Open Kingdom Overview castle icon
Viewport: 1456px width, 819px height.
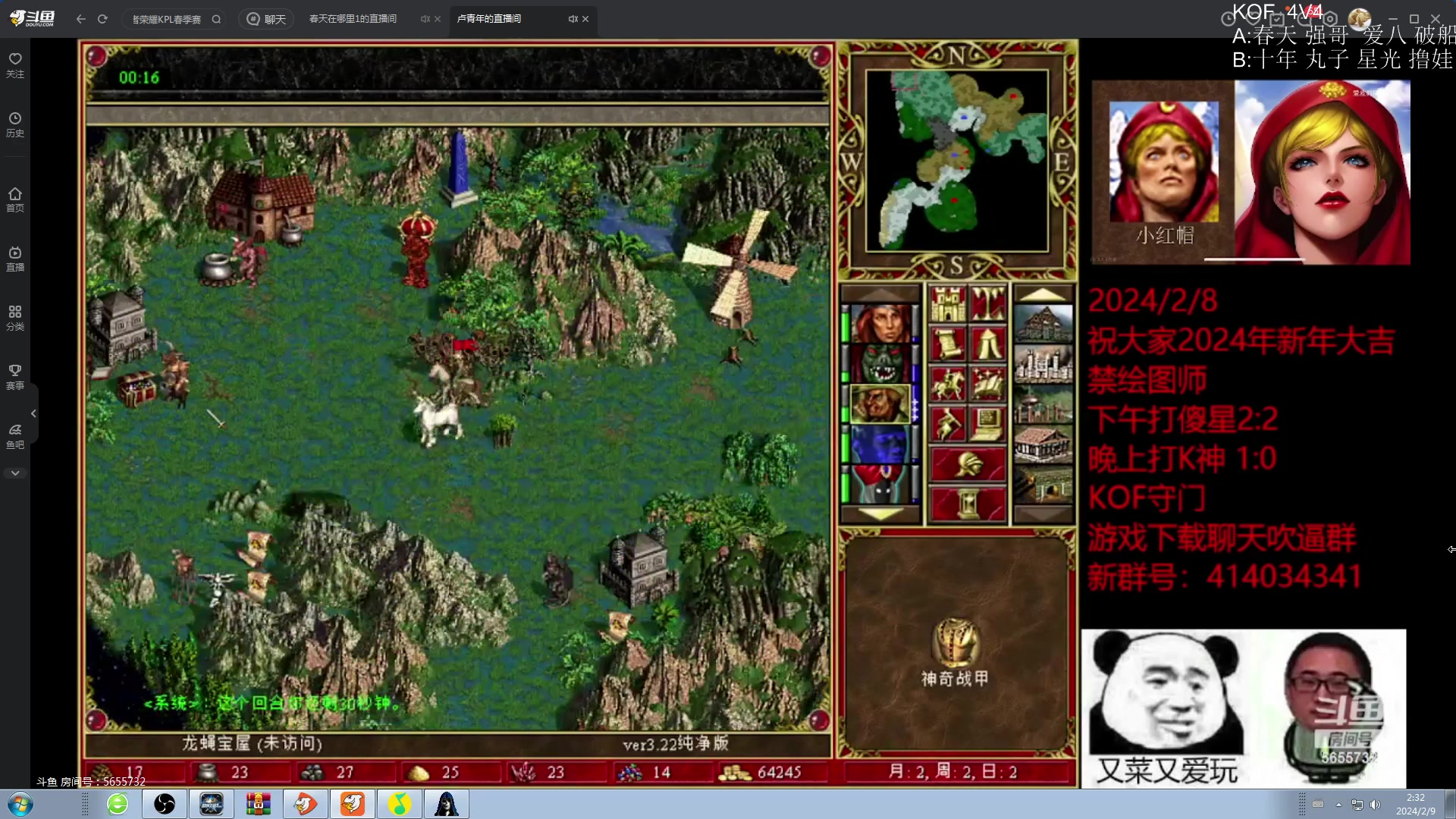click(948, 305)
